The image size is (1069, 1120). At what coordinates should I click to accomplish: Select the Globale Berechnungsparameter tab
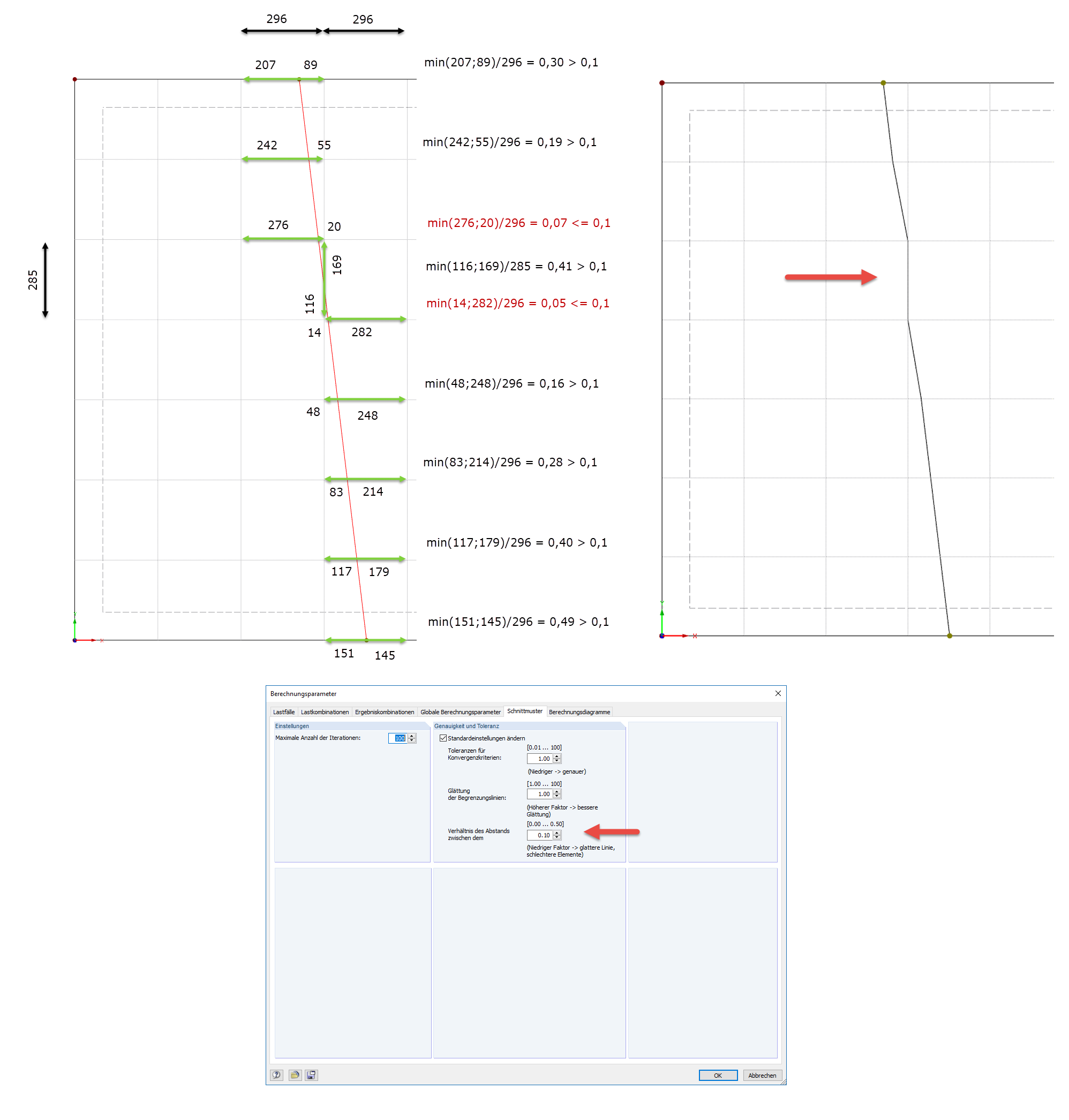460,712
